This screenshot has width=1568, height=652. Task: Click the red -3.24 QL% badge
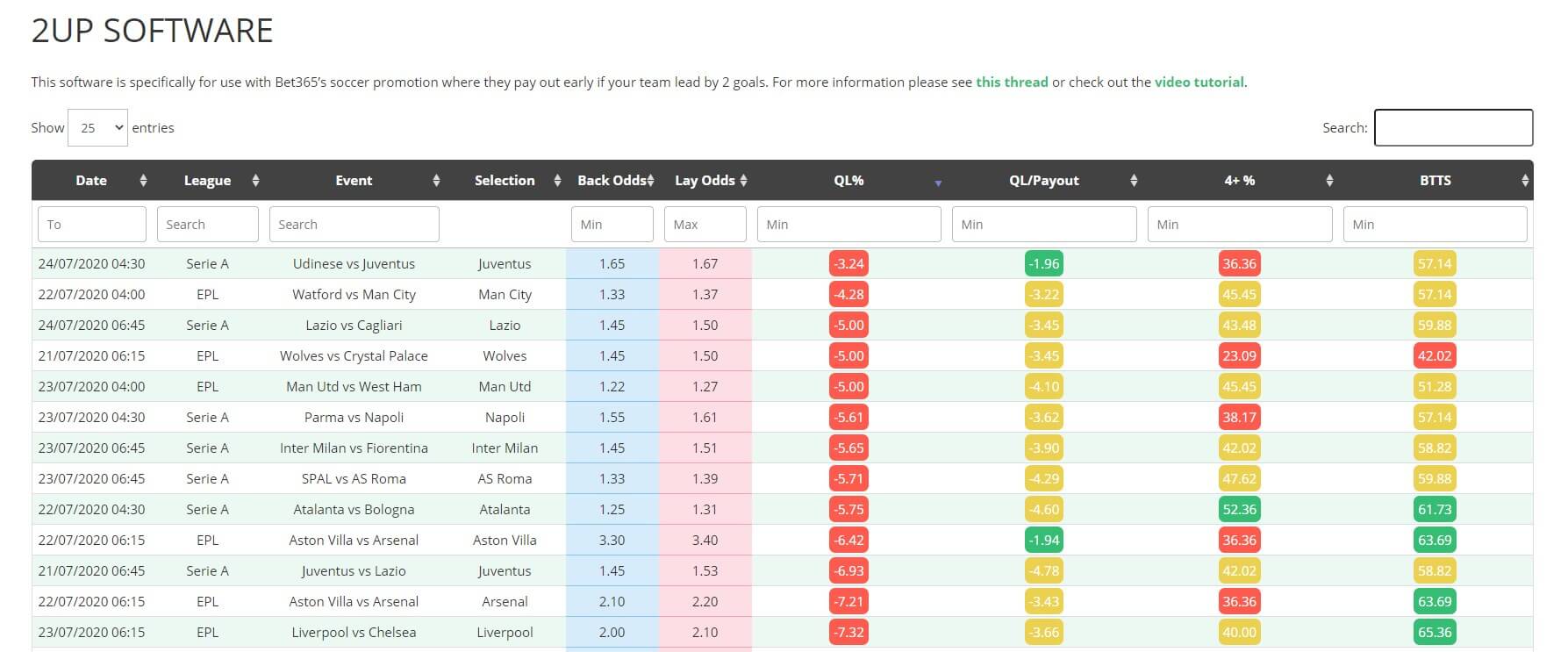(x=849, y=264)
